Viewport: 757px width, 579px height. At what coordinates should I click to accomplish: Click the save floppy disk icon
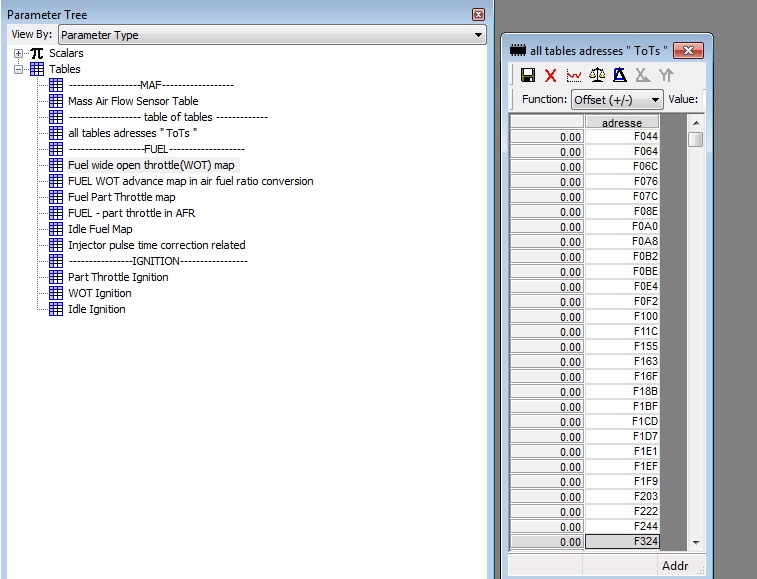527,75
